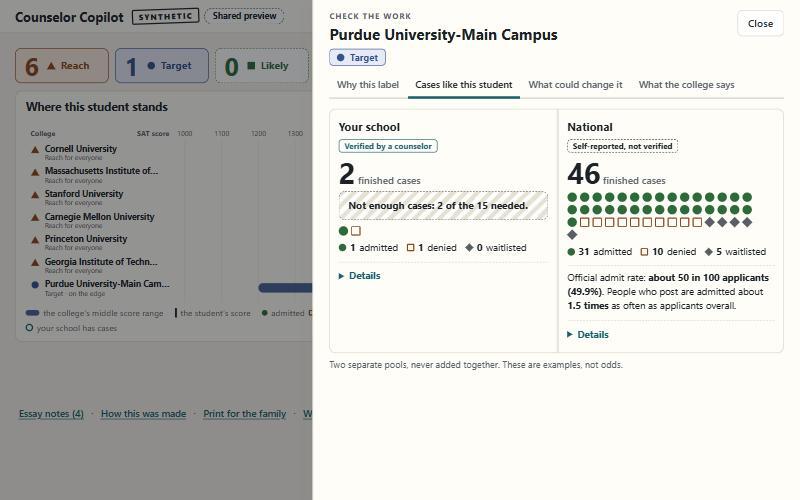Select Princeton University row
The image size is (800, 500).
(168, 242)
